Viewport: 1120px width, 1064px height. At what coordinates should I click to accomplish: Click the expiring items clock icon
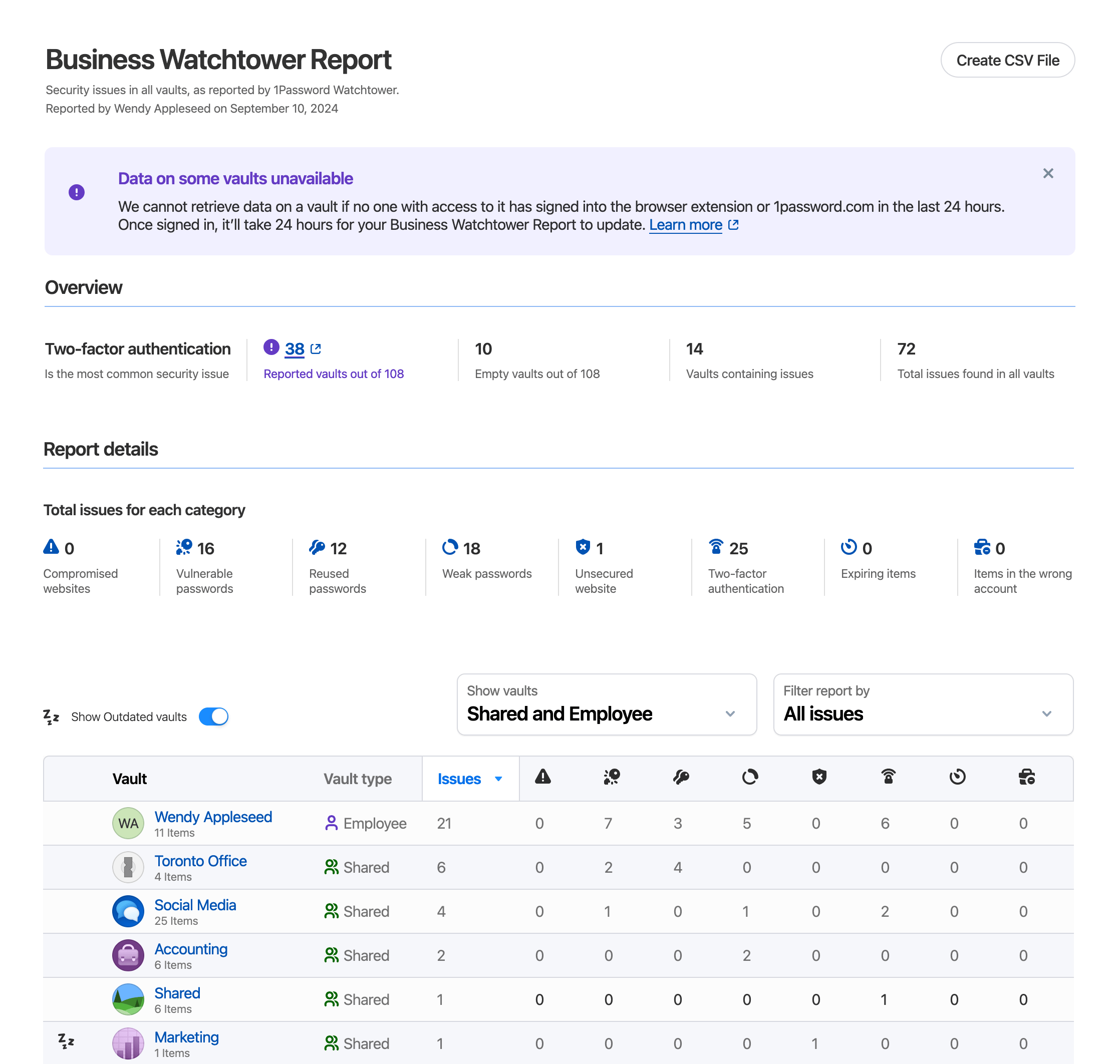(849, 547)
